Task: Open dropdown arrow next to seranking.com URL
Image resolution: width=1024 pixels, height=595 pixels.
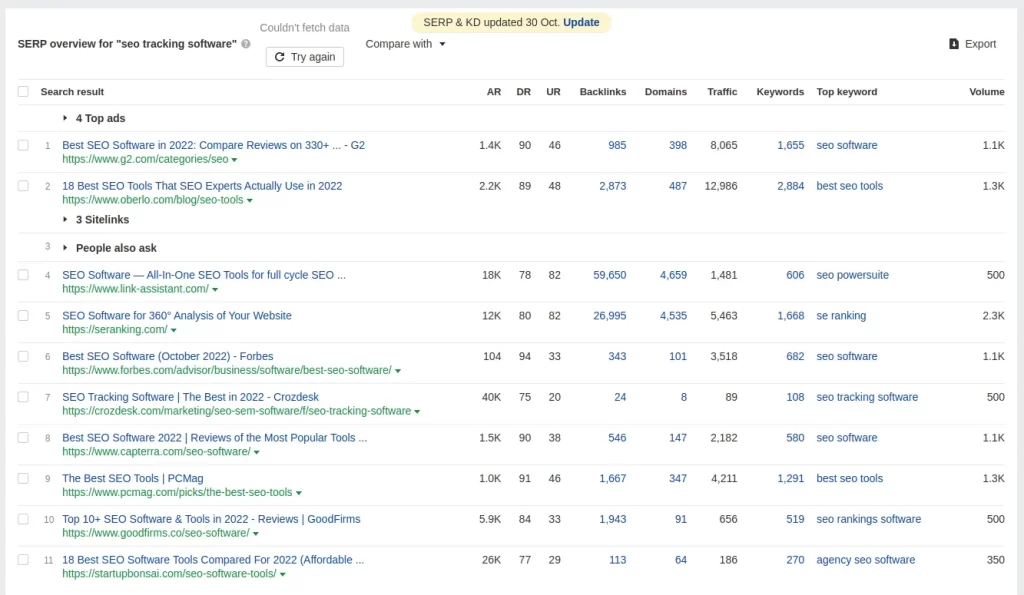Action: (x=174, y=330)
